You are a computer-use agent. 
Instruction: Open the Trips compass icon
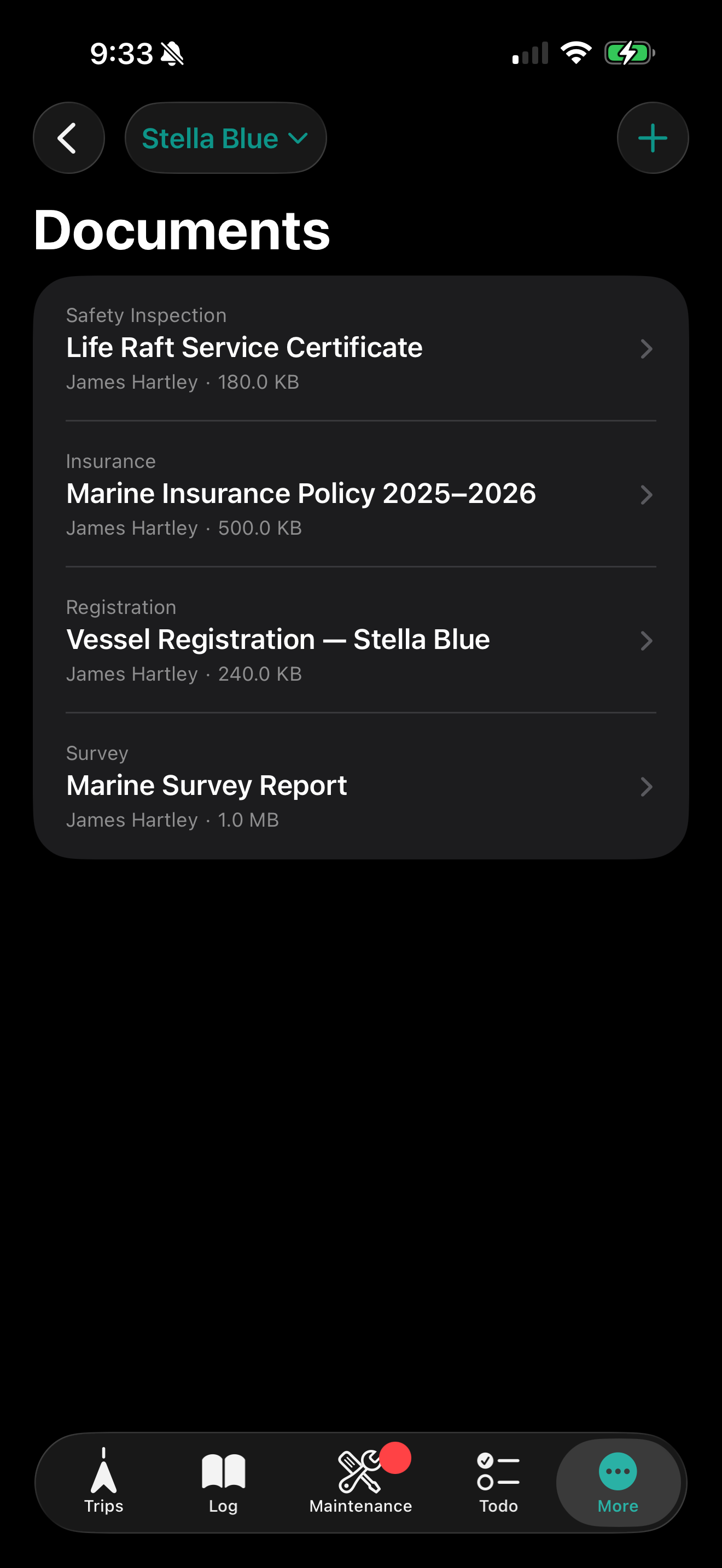103,1471
